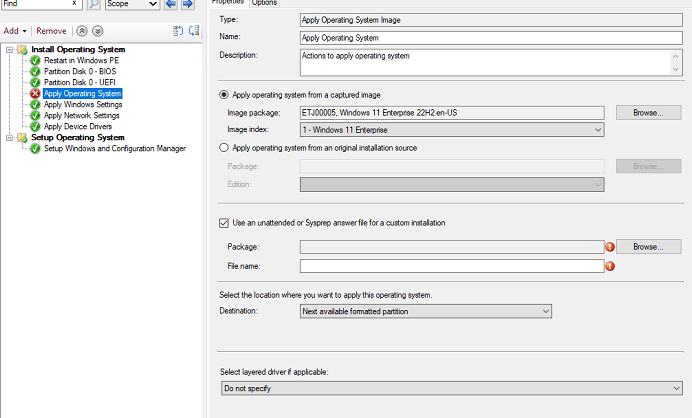Click the search magnifier icon
This screenshot has width=692, height=418.
(93, 4)
